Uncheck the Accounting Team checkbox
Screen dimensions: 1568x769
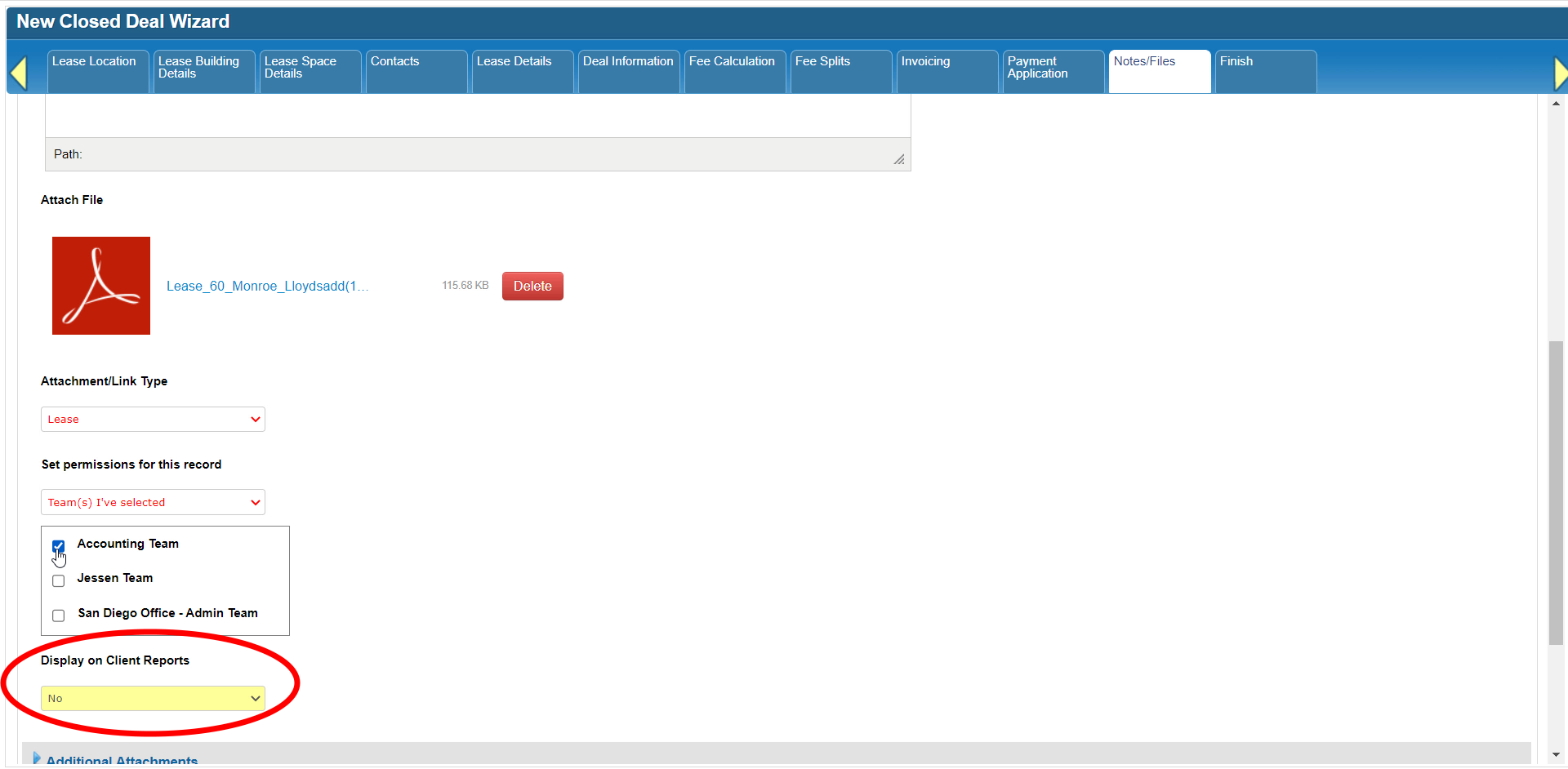click(59, 546)
